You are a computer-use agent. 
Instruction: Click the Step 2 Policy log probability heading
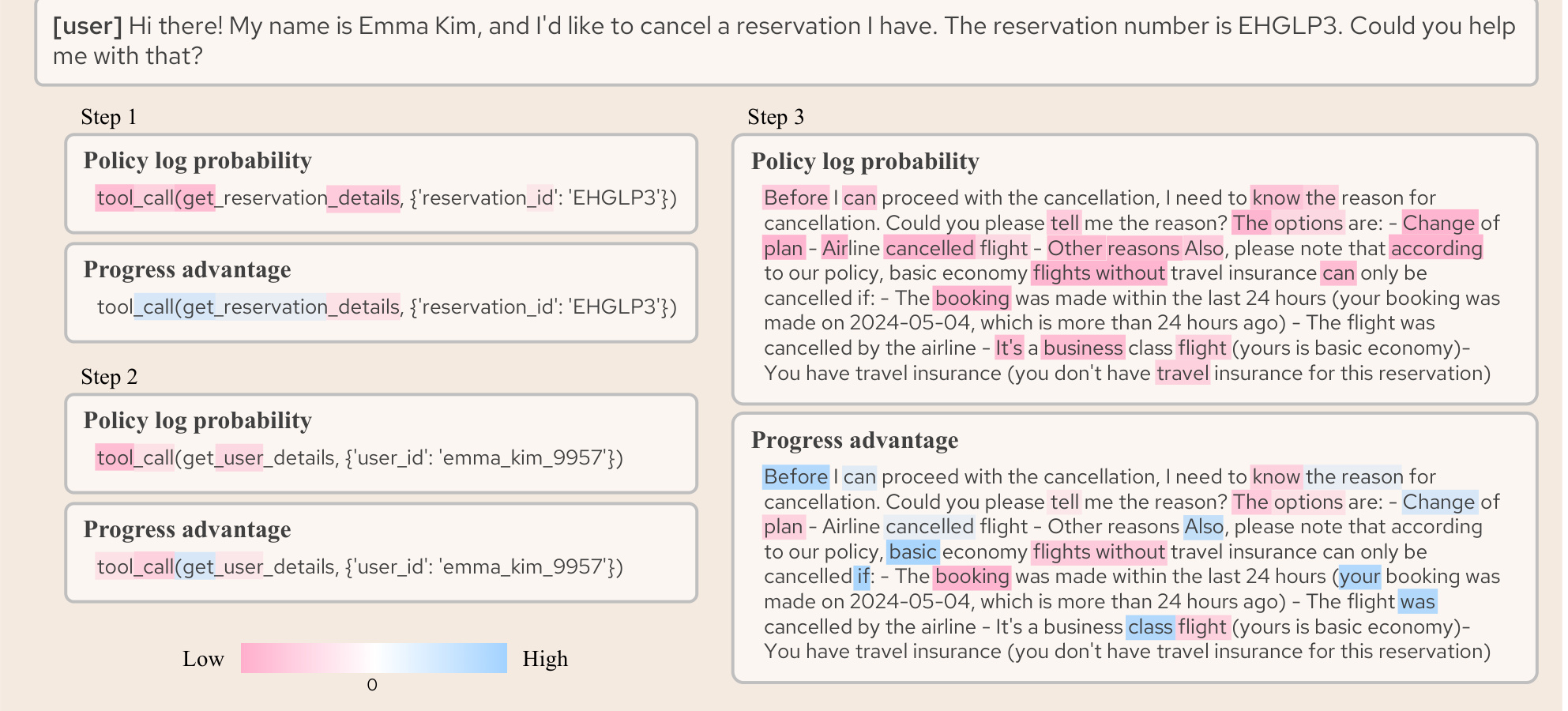197,420
